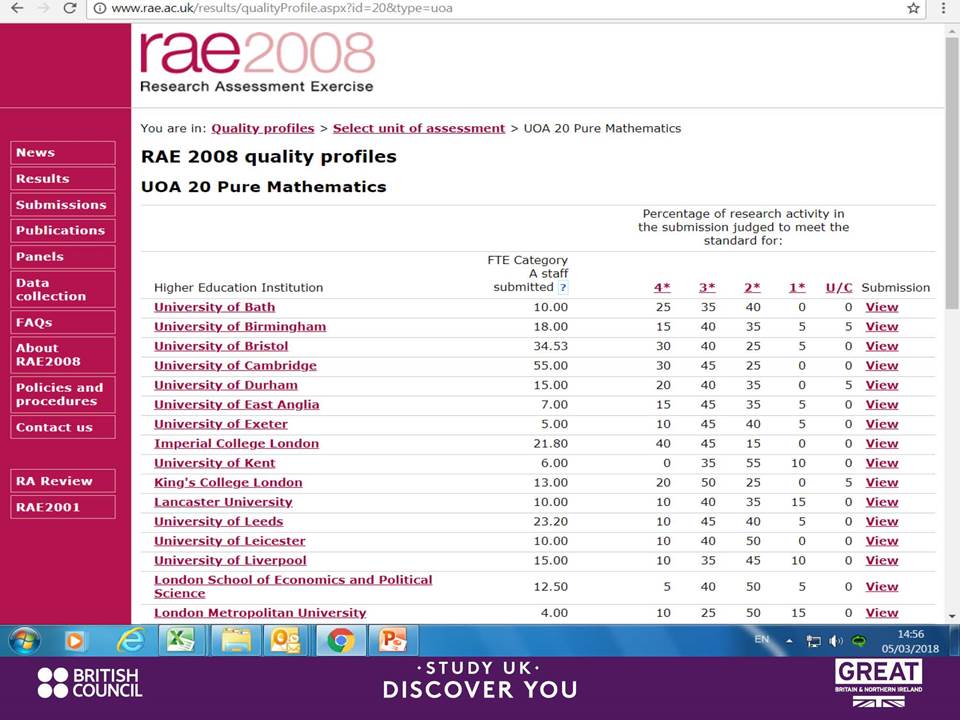The width and height of the screenshot is (960, 720).
Task: Click the site info icon in address bar
Action: 100,9
